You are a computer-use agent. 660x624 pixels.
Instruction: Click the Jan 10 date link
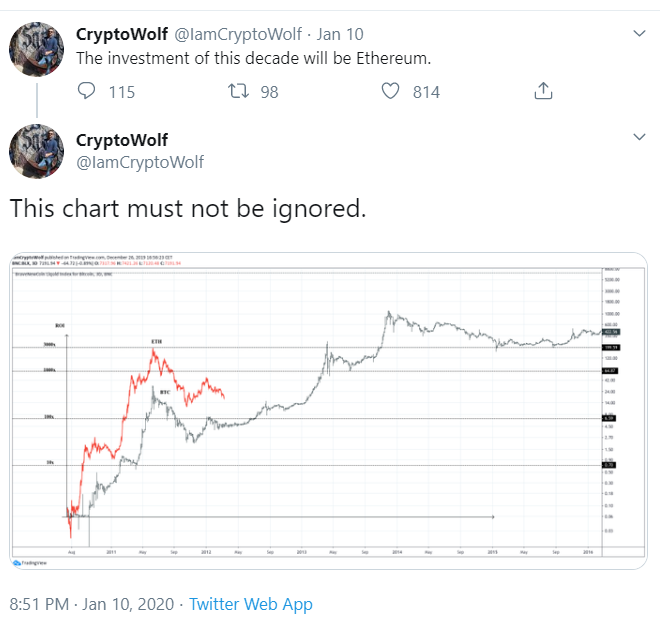point(340,35)
